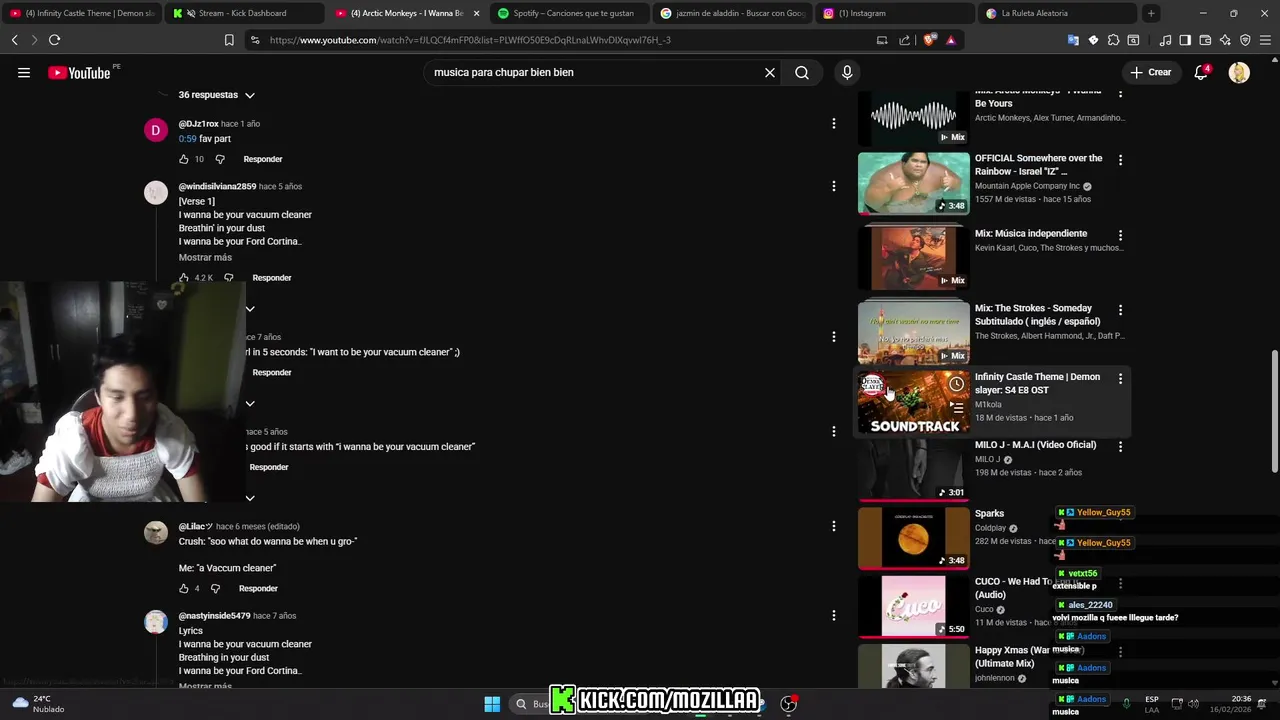The width and height of the screenshot is (1280, 720).
Task: Run search with the magnifier button
Action: pyautogui.click(x=802, y=72)
